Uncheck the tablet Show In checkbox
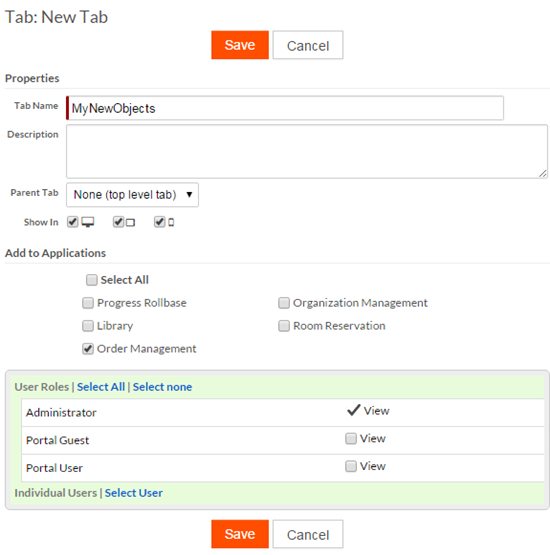The height and width of the screenshot is (555, 550). (x=118, y=222)
